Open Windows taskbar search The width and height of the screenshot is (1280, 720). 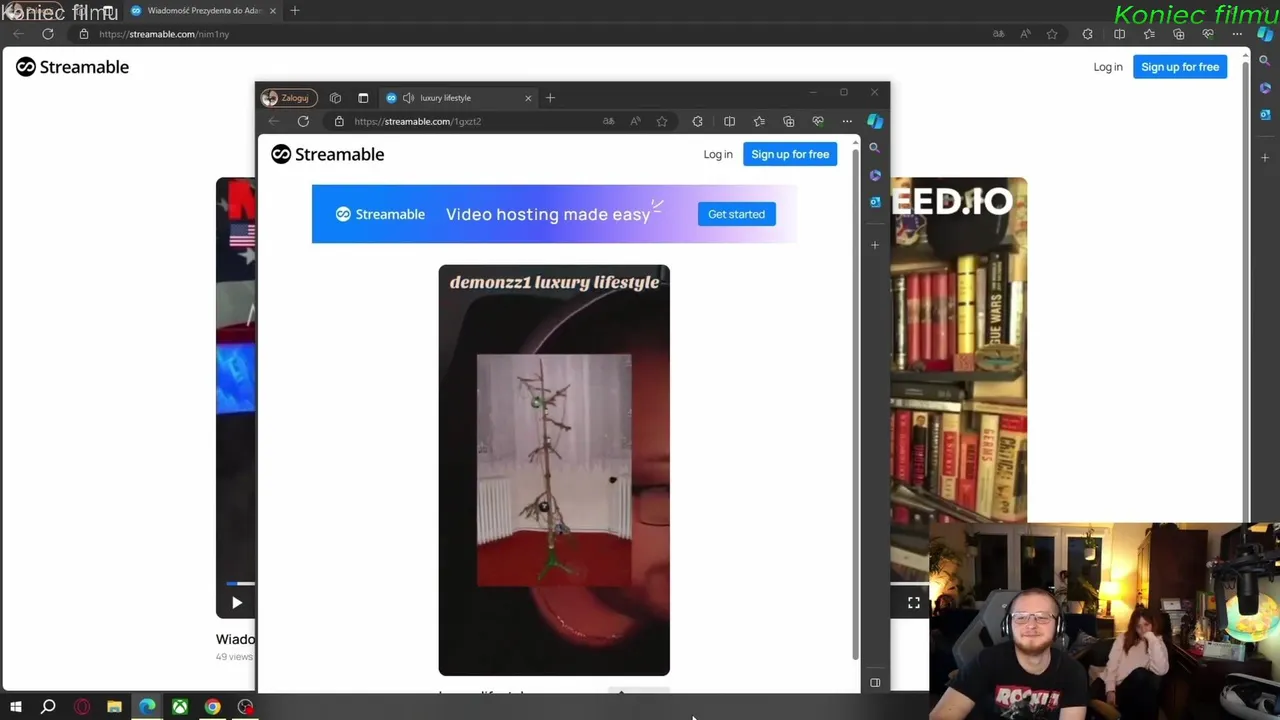pos(48,707)
